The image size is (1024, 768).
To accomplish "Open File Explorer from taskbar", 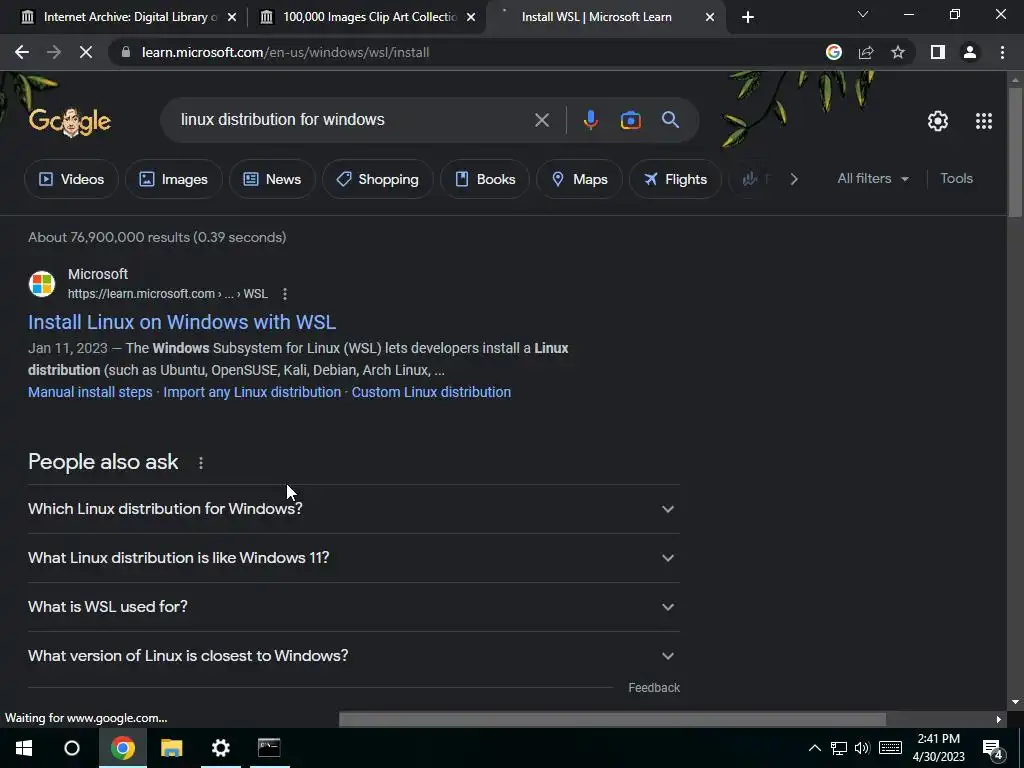I will coord(171,748).
